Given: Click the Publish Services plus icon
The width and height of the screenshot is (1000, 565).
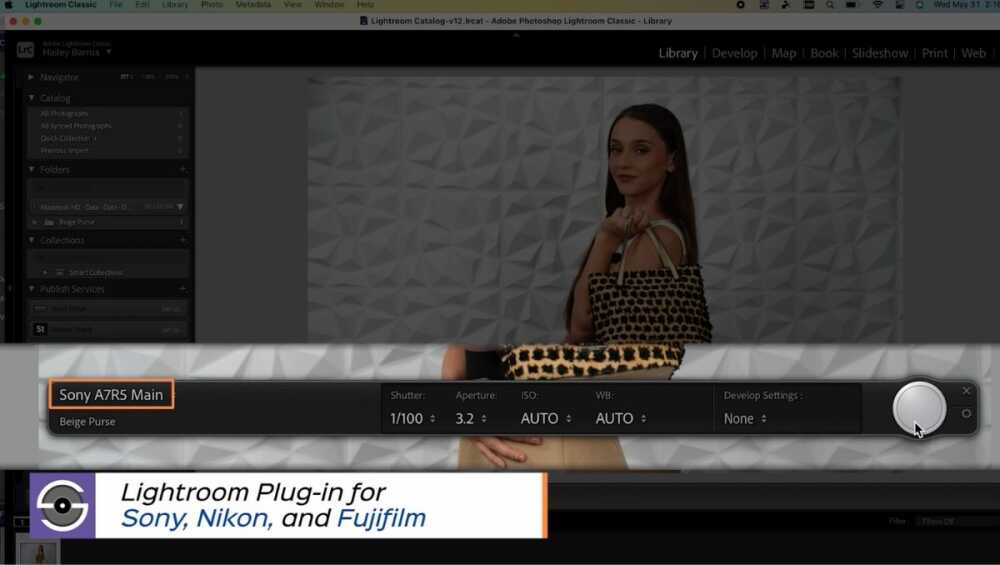Looking at the screenshot, I should (182, 288).
